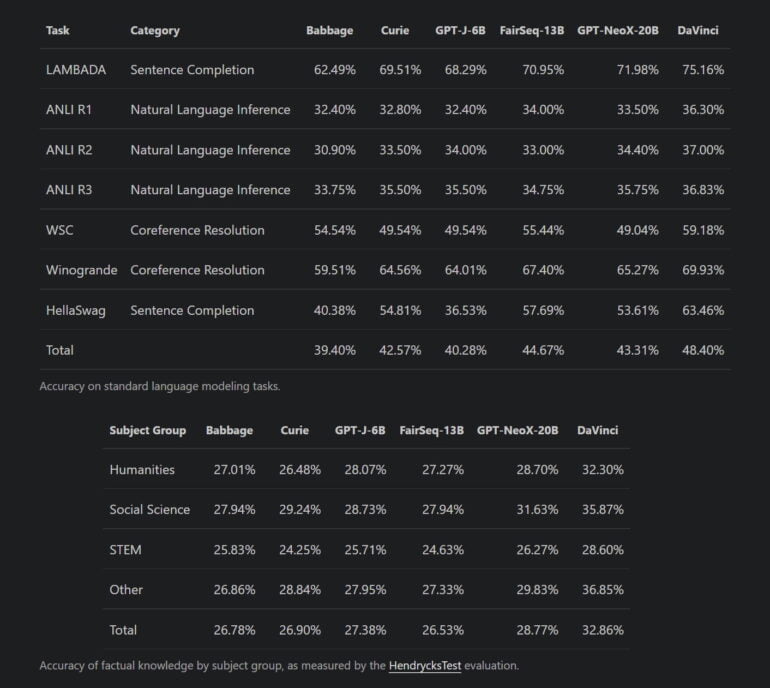
Task: Click the WSC Coreference Resolution cell
Action: 197,230
